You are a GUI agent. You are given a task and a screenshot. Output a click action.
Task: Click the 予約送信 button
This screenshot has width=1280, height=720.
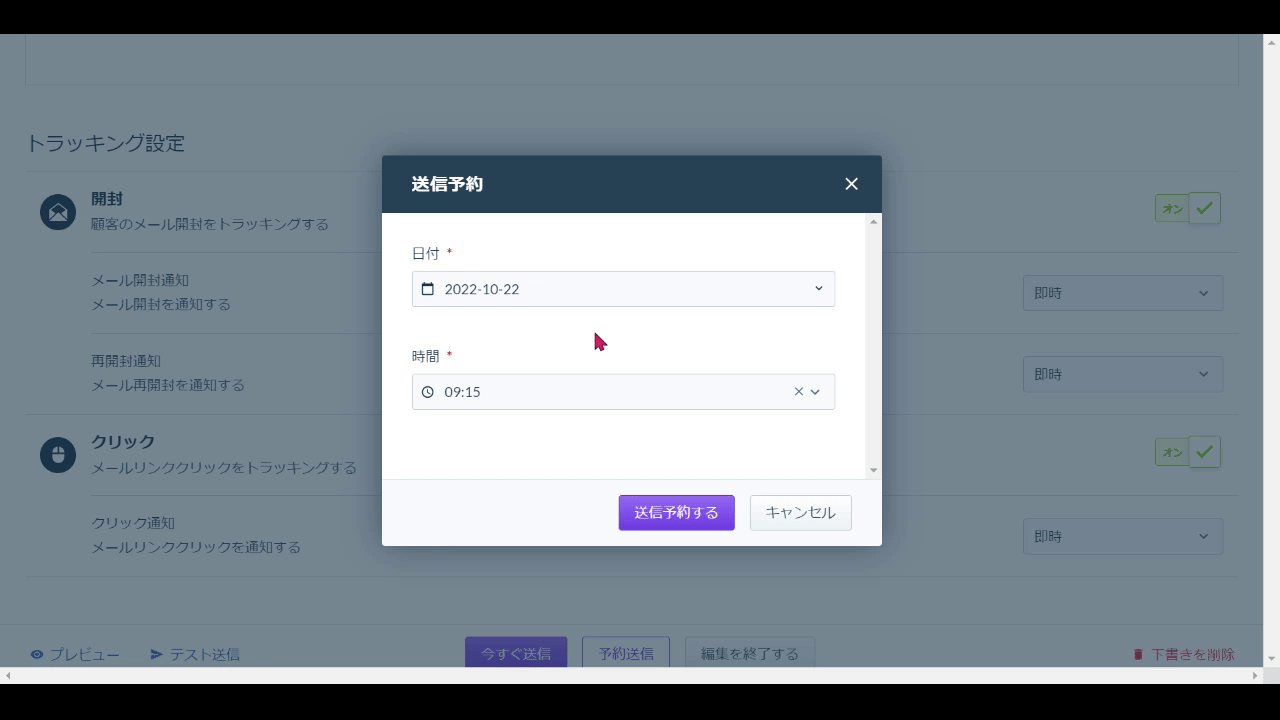point(626,653)
